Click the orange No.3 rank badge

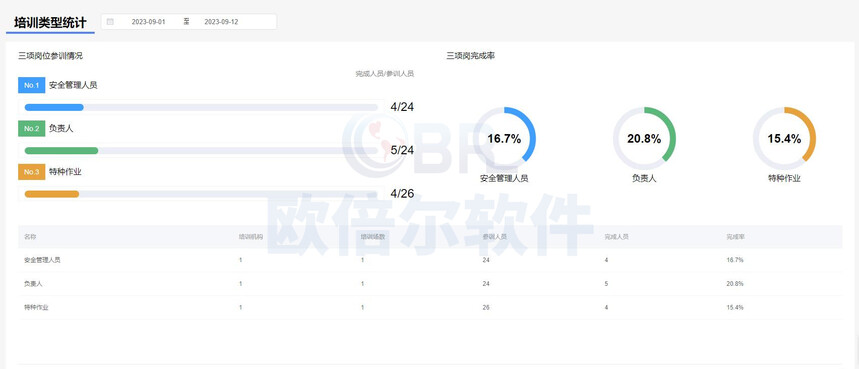coord(31,172)
